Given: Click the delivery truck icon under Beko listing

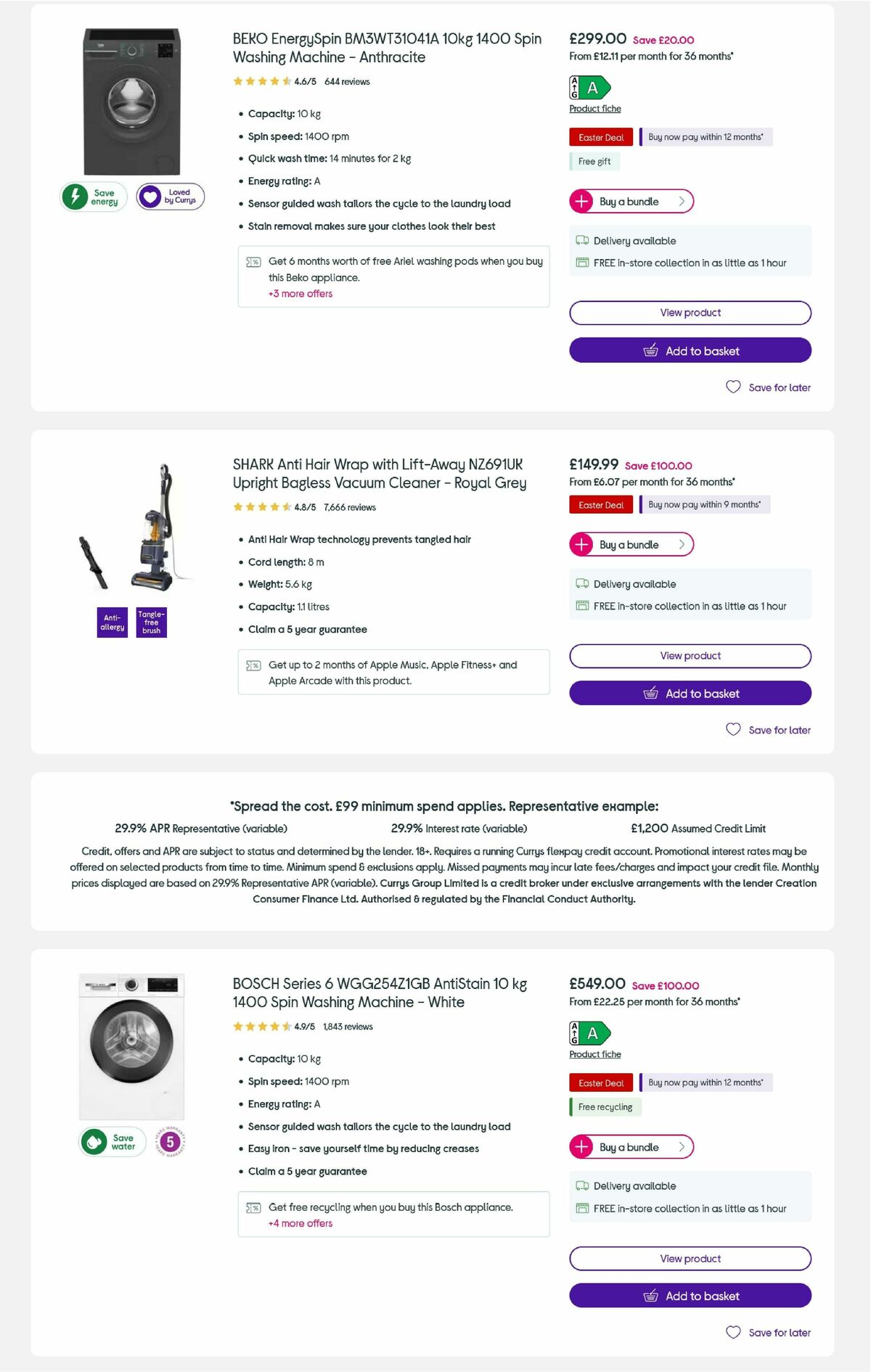Looking at the screenshot, I should 581,240.
